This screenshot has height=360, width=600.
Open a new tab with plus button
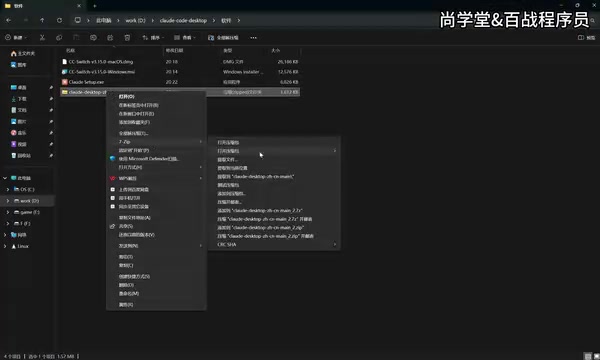[95, 6]
